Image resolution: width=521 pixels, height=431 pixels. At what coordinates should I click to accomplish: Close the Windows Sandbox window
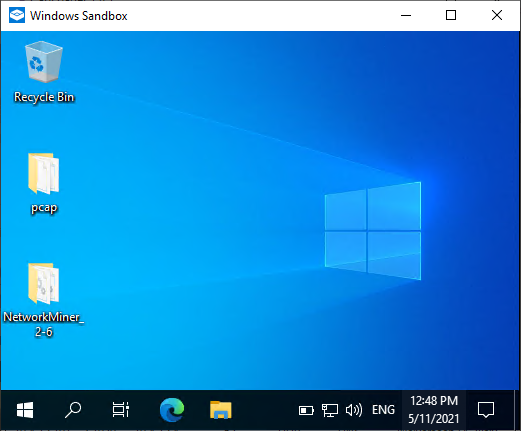click(497, 15)
